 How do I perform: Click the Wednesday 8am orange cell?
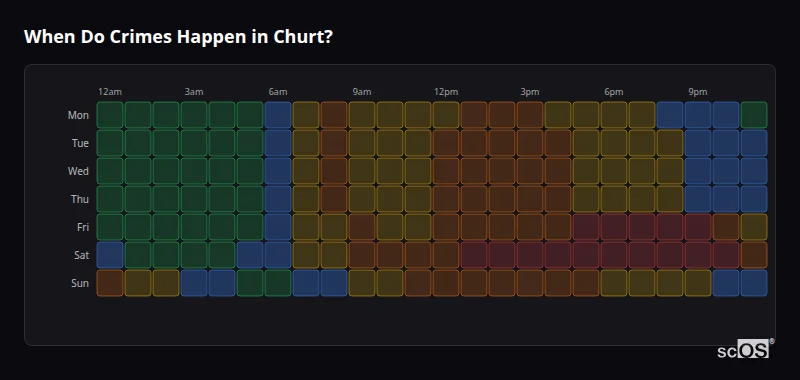pyautogui.click(x=334, y=171)
